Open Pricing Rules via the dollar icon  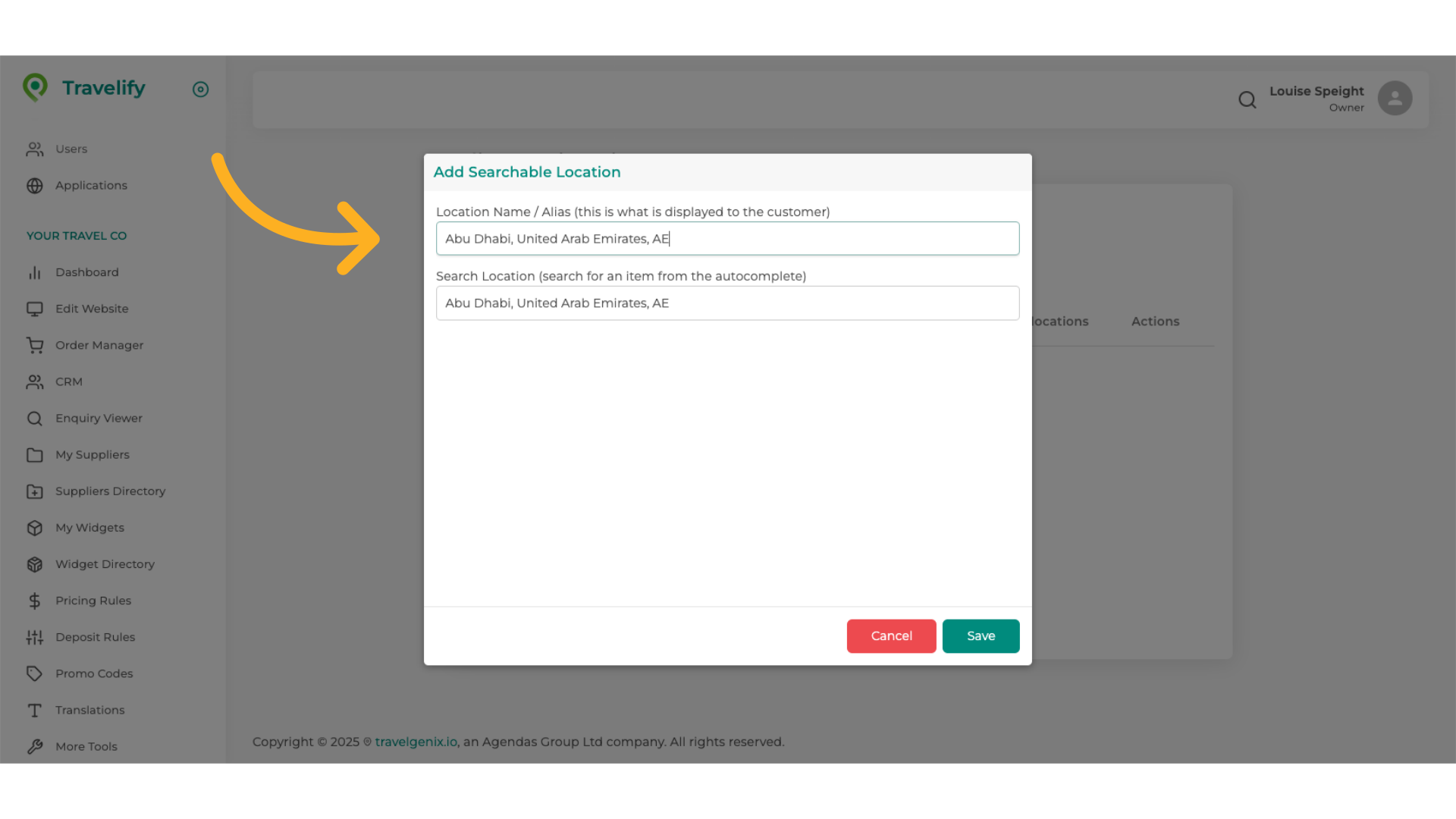click(x=35, y=601)
